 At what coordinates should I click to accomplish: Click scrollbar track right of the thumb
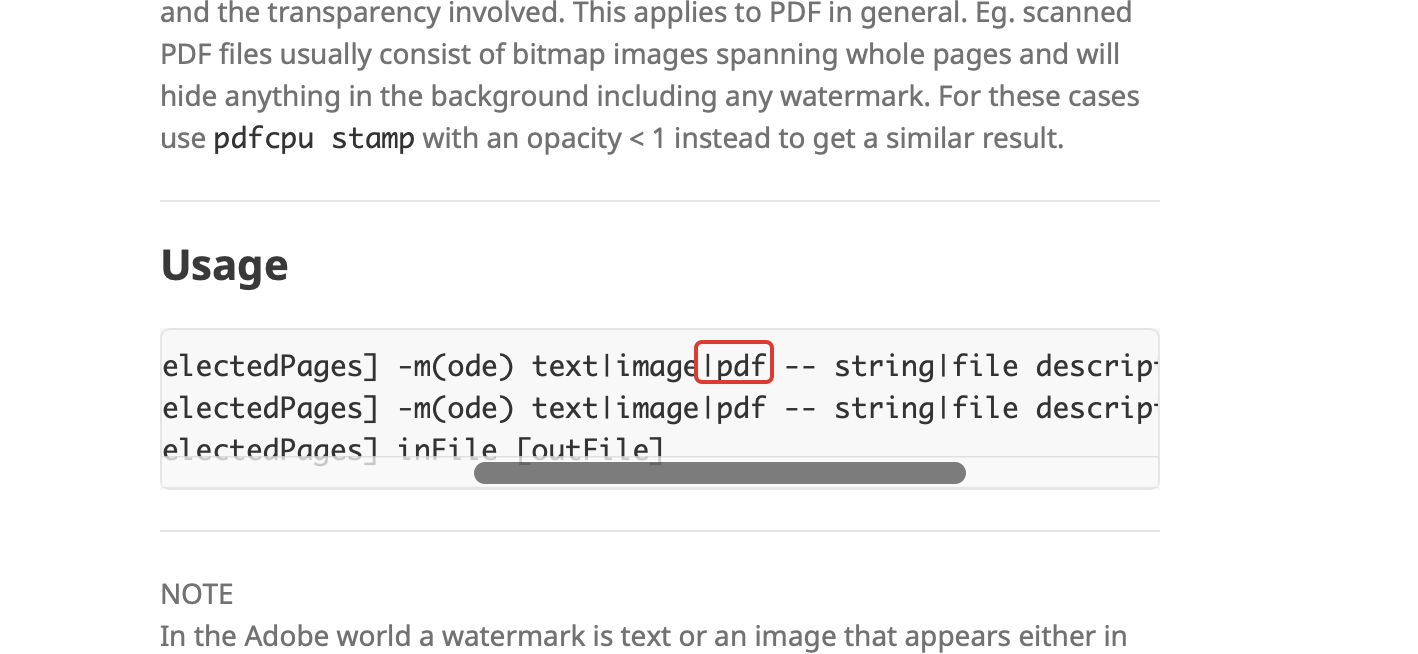point(1060,473)
